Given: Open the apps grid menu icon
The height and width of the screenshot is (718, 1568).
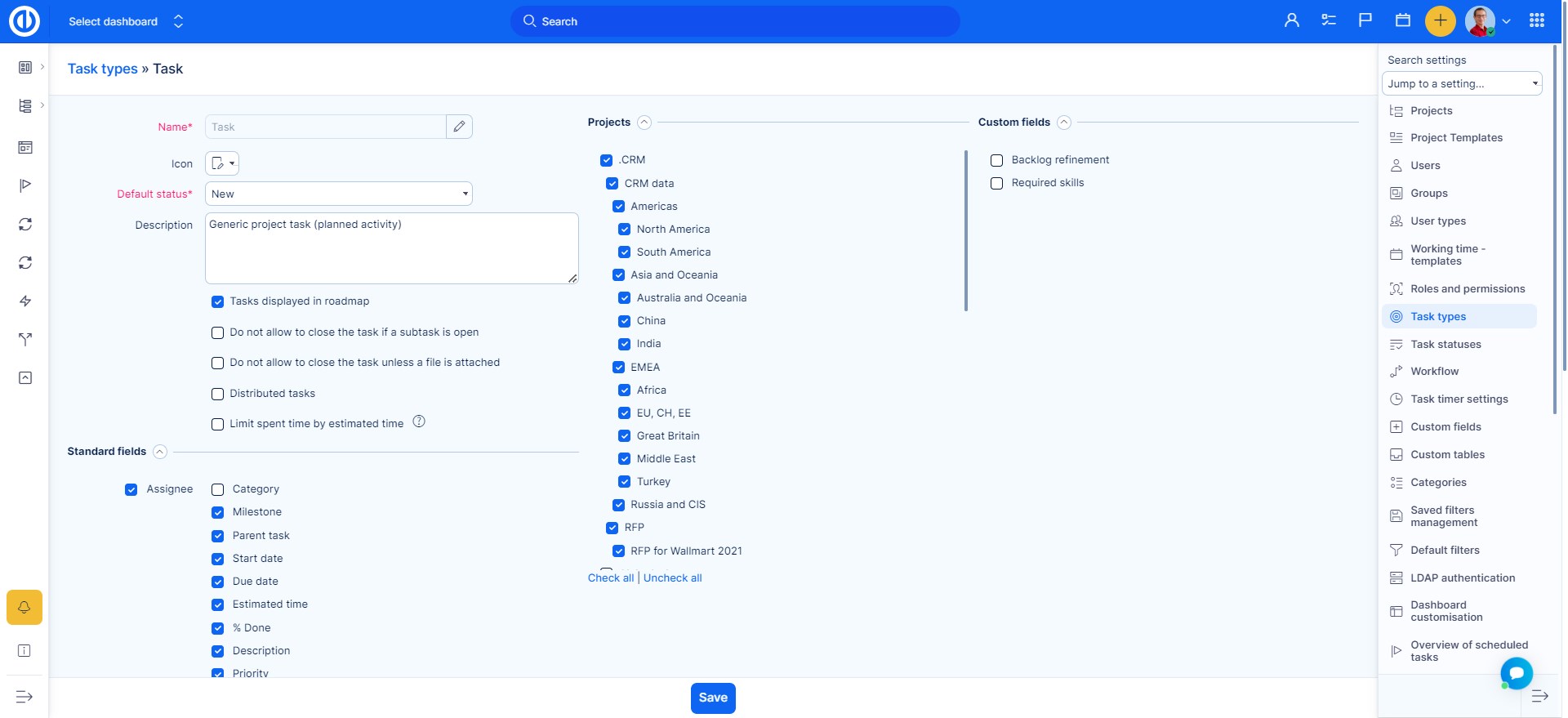Looking at the screenshot, I should pyautogui.click(x=1536, y=21).
